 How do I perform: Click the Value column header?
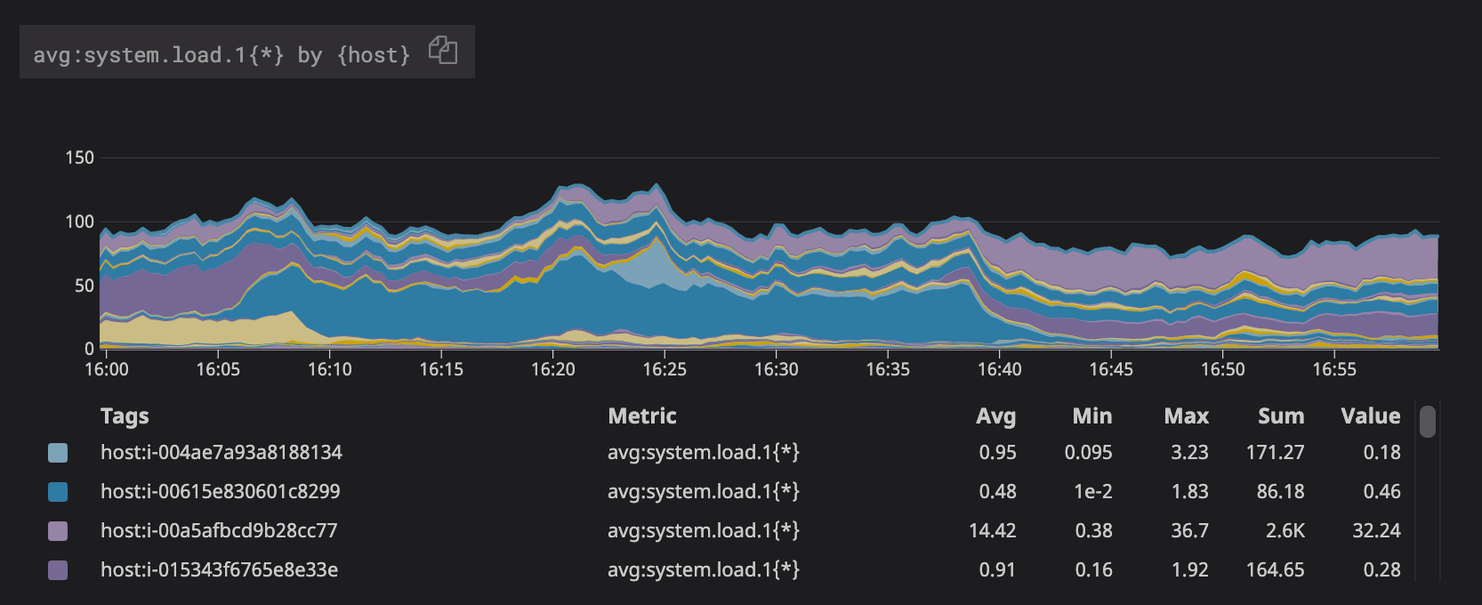coord(1370,416)
